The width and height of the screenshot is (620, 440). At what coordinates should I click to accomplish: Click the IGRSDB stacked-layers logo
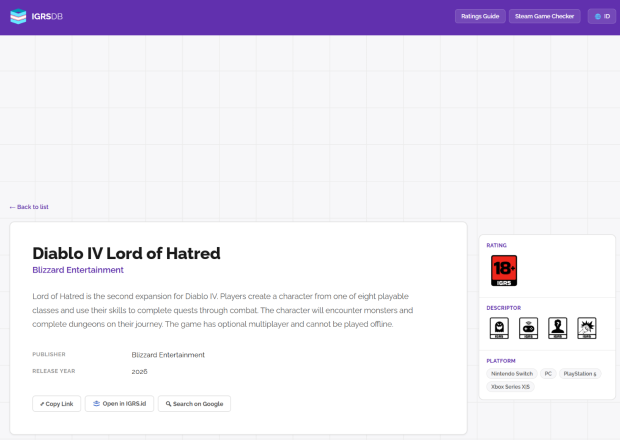click(18, 16)
